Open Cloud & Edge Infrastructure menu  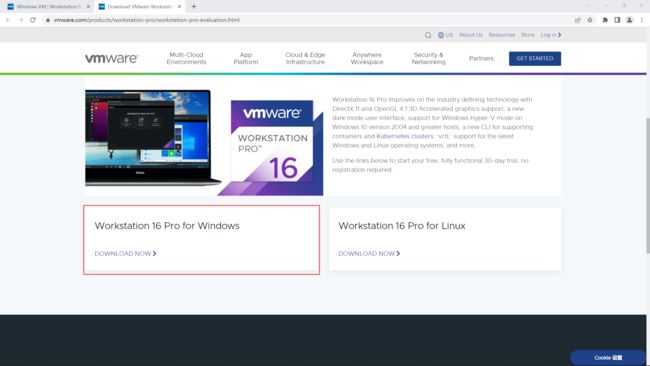click(x=305, y=58)
